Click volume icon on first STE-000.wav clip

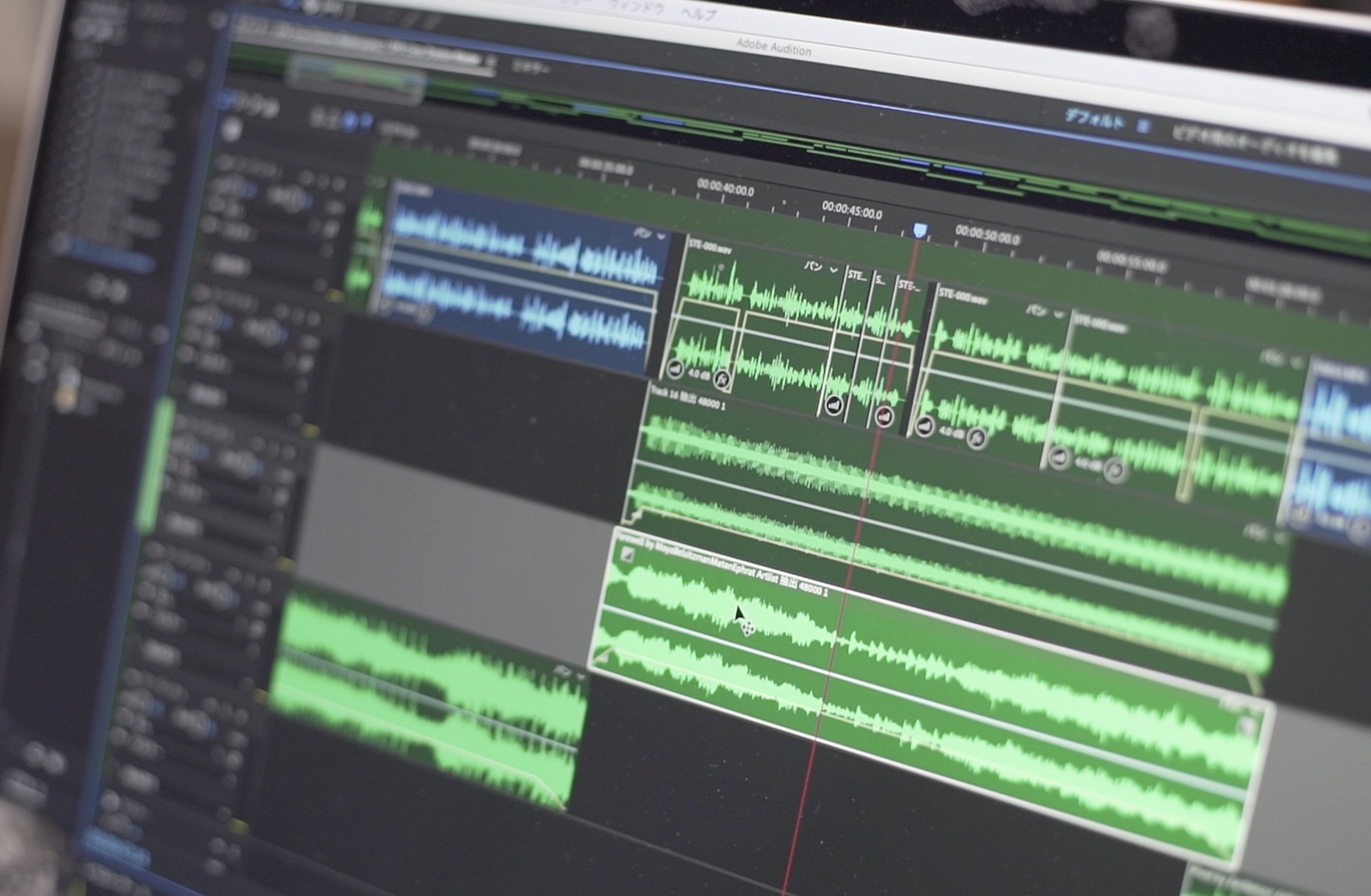pos(675,370)
